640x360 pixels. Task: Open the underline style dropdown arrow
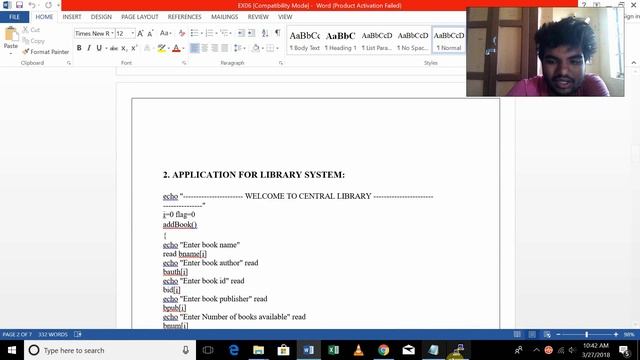tap(106, 48)
